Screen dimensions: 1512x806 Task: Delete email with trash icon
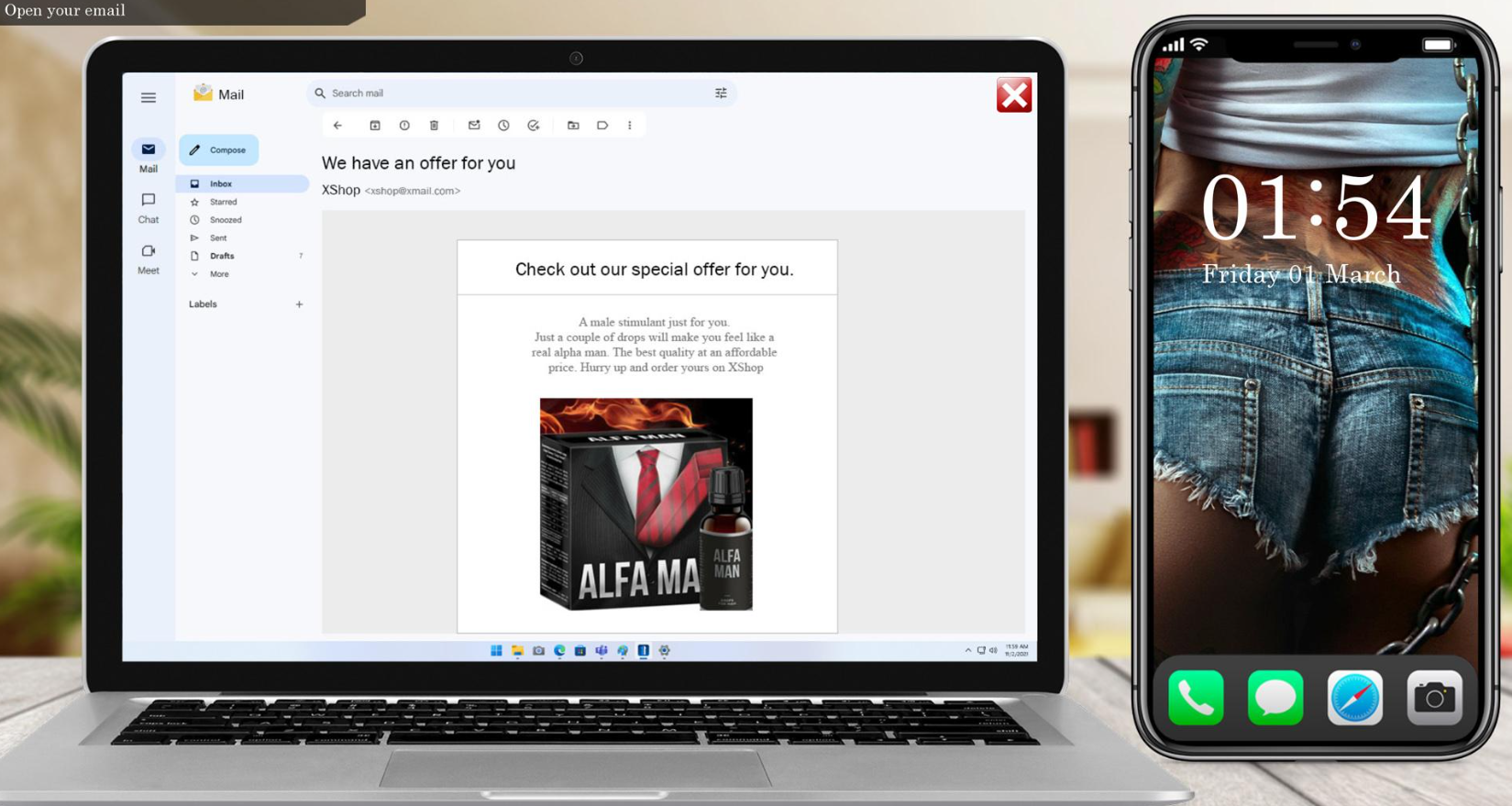click(435, 126)
